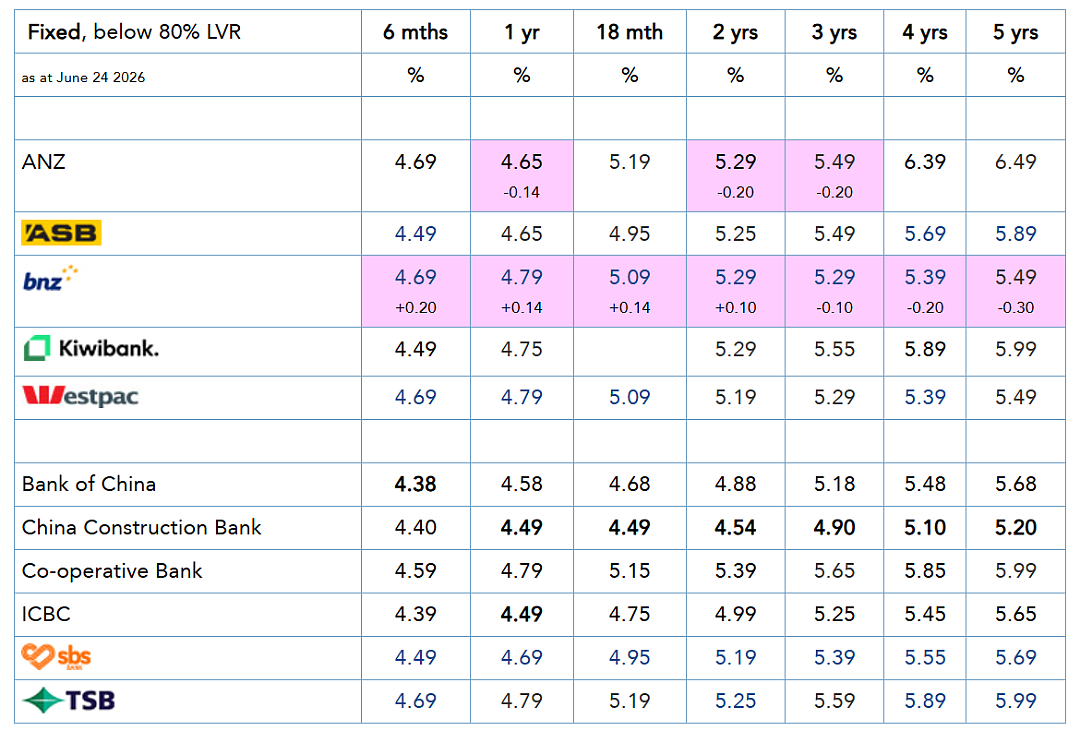The image size is (1080, 731).
Task: Click the ASB bank logo
Action: point(61,233)
